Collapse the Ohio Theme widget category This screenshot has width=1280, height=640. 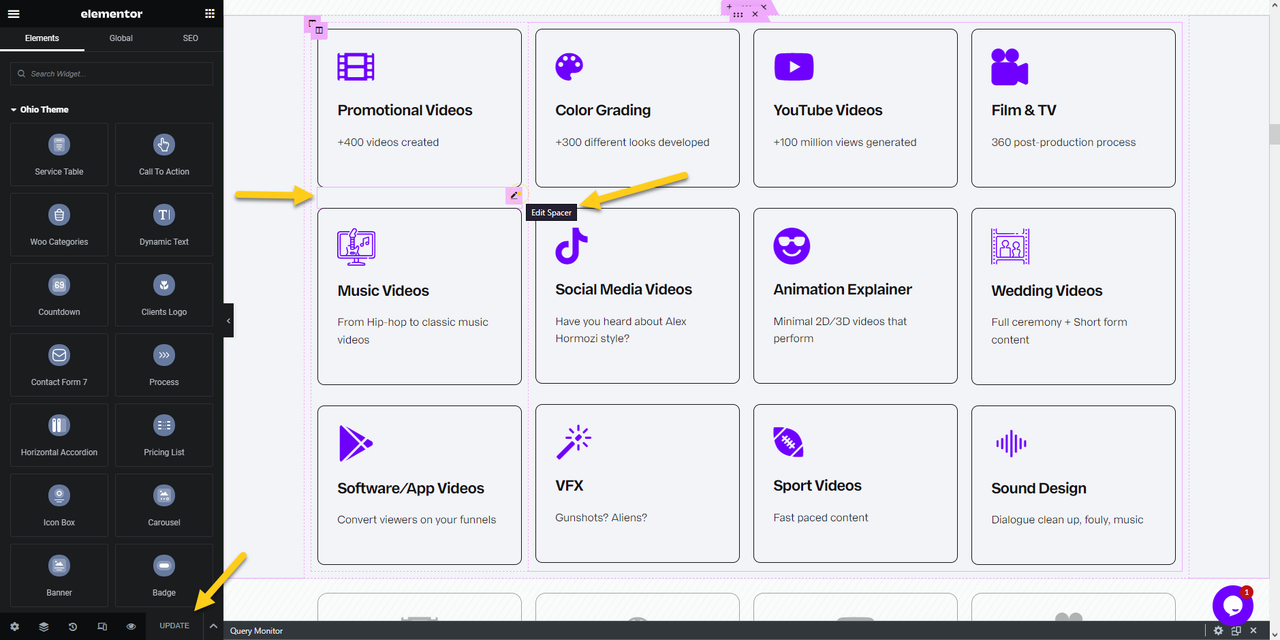point(40,109)
